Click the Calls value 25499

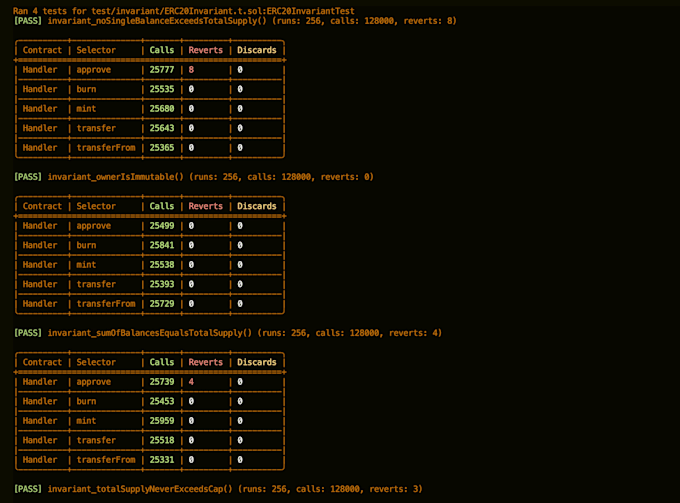162,226
